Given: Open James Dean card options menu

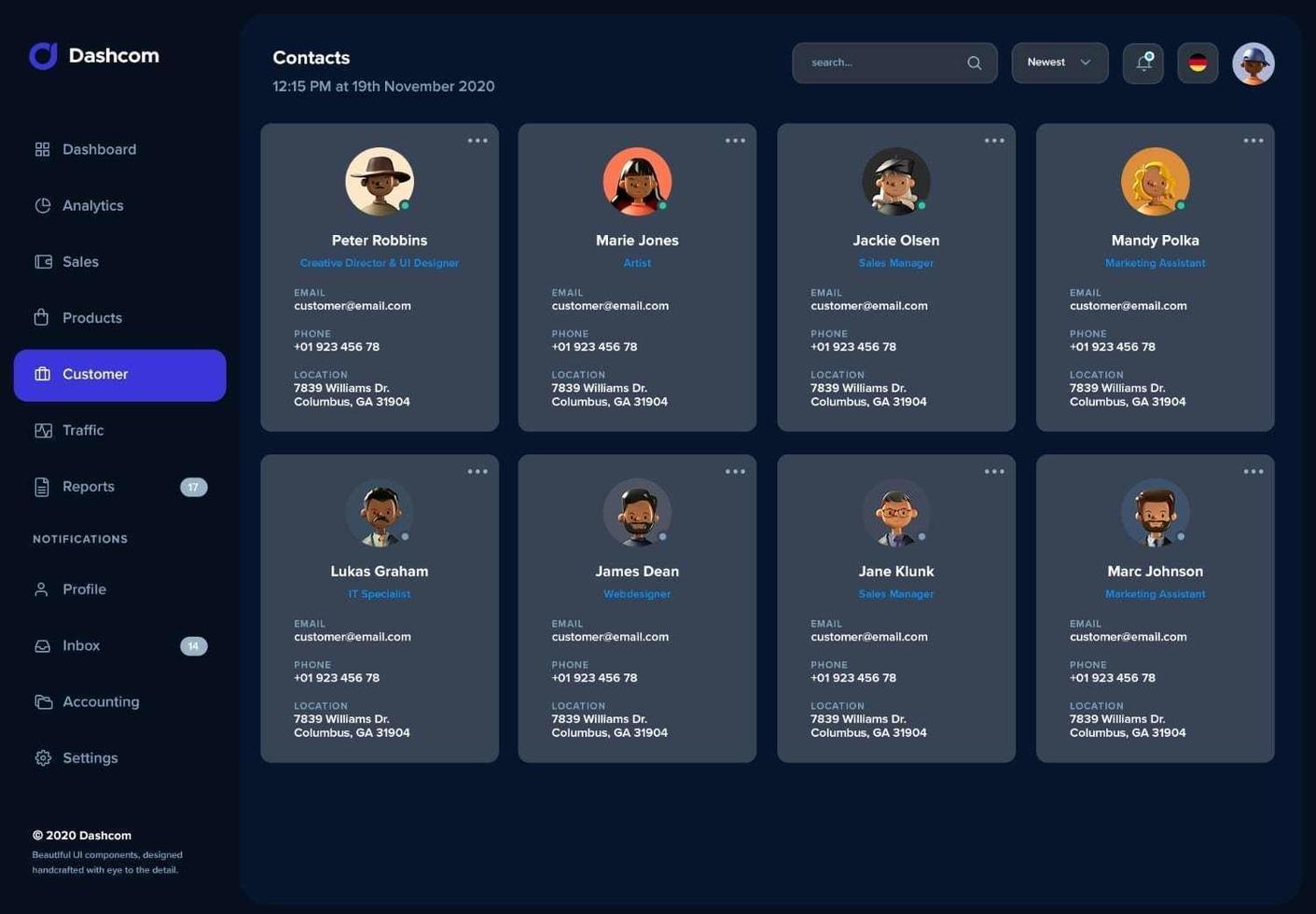Looking at the screenshot, I should (735, 472).
